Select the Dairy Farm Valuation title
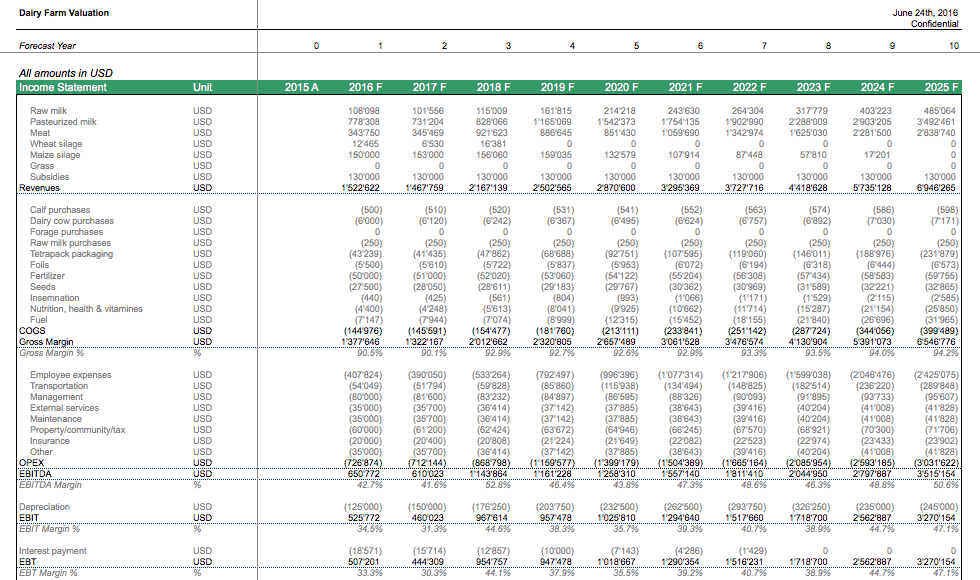This screenshot has width=980, height=580. pos(64,12)
